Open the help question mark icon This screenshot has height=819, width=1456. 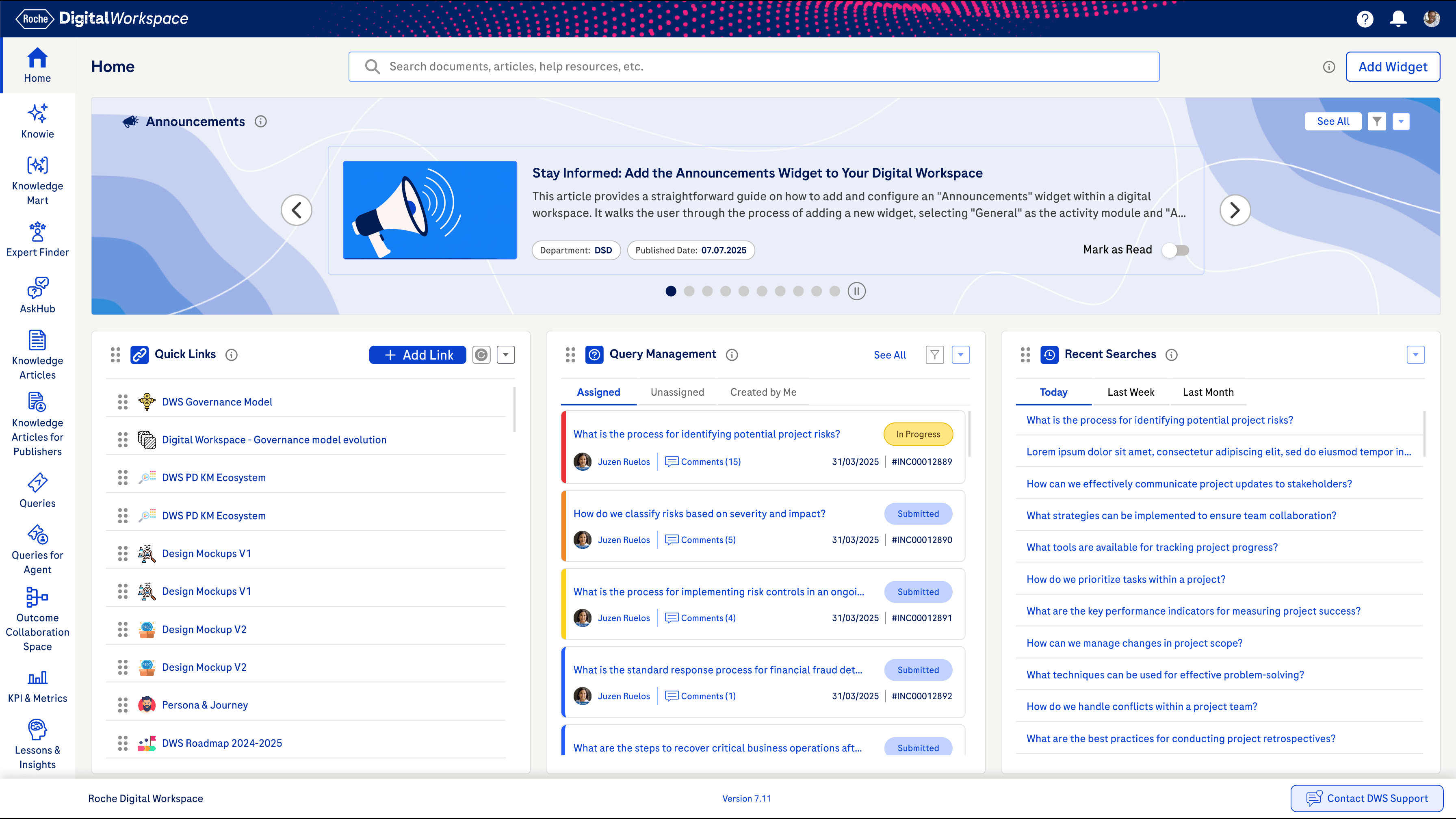(1365, 19)
